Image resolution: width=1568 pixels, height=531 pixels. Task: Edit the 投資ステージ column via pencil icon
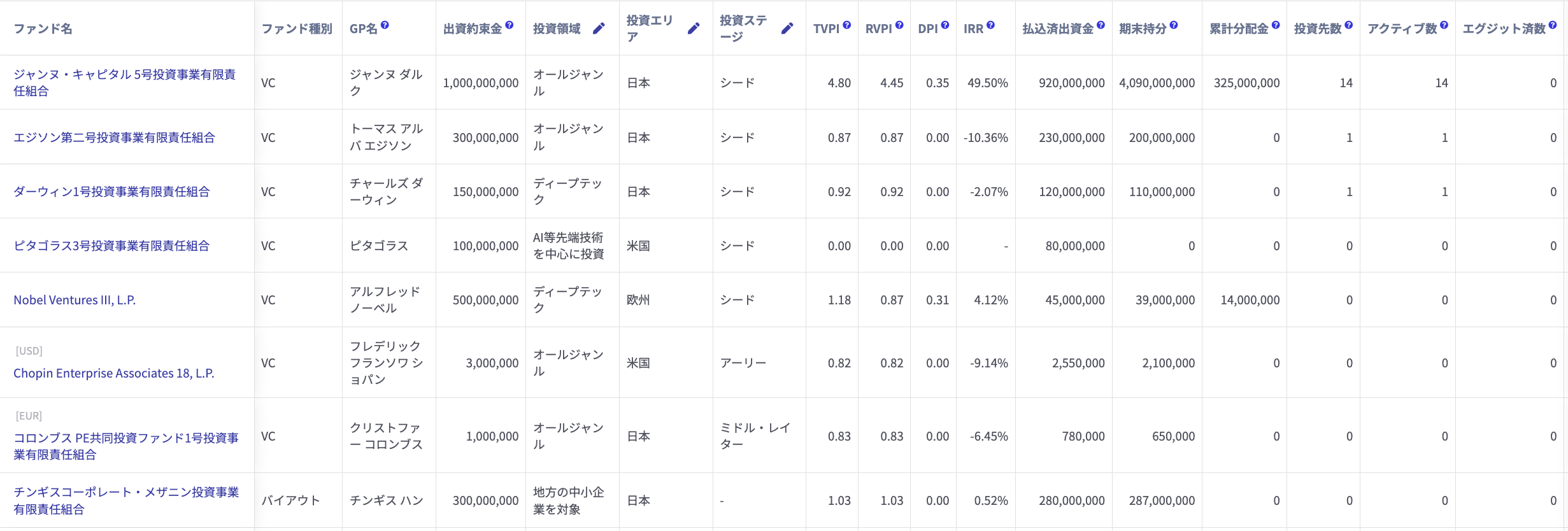[788, 29]
